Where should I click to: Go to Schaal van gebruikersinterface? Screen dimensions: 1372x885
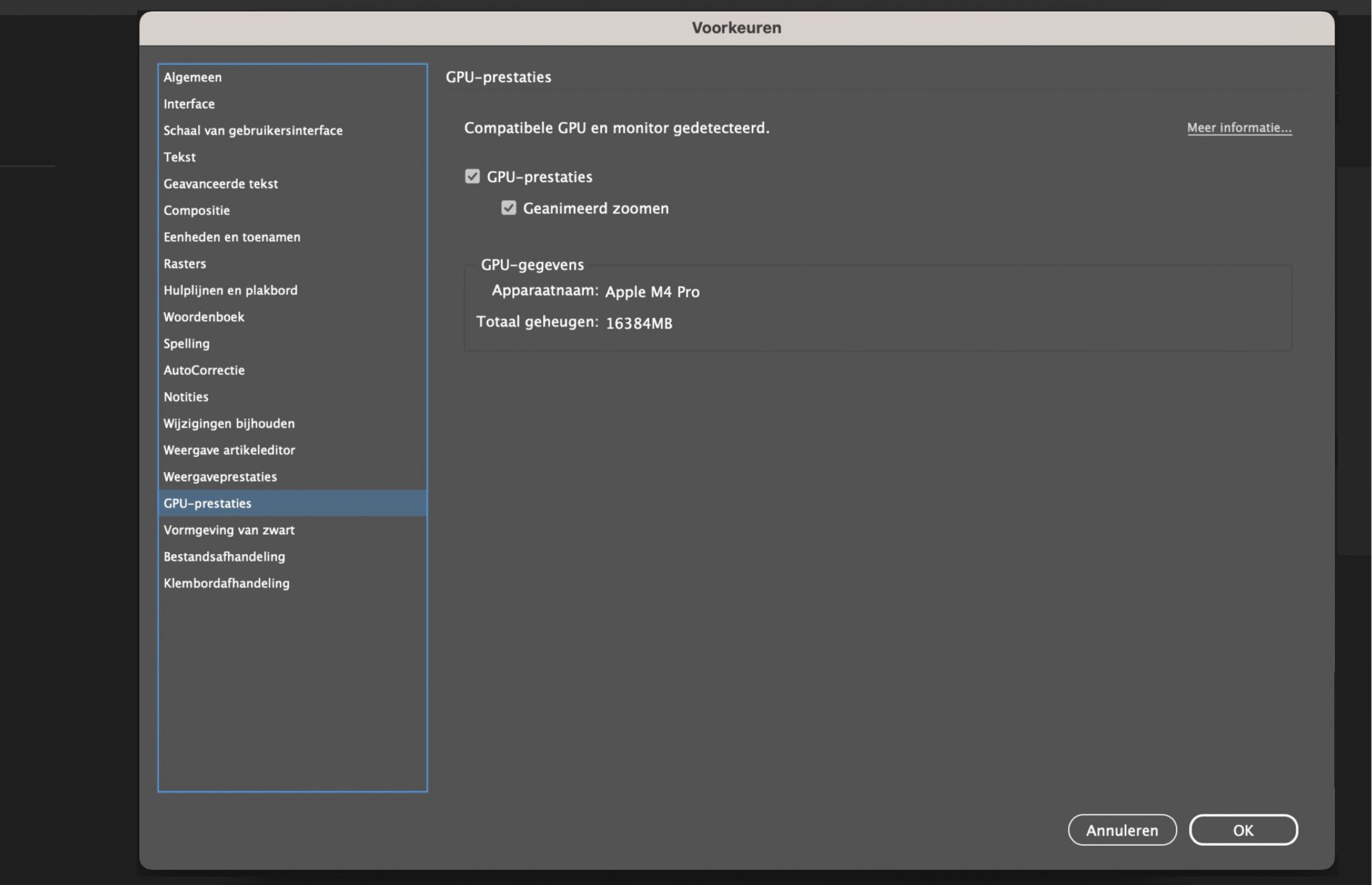(253, 131)
